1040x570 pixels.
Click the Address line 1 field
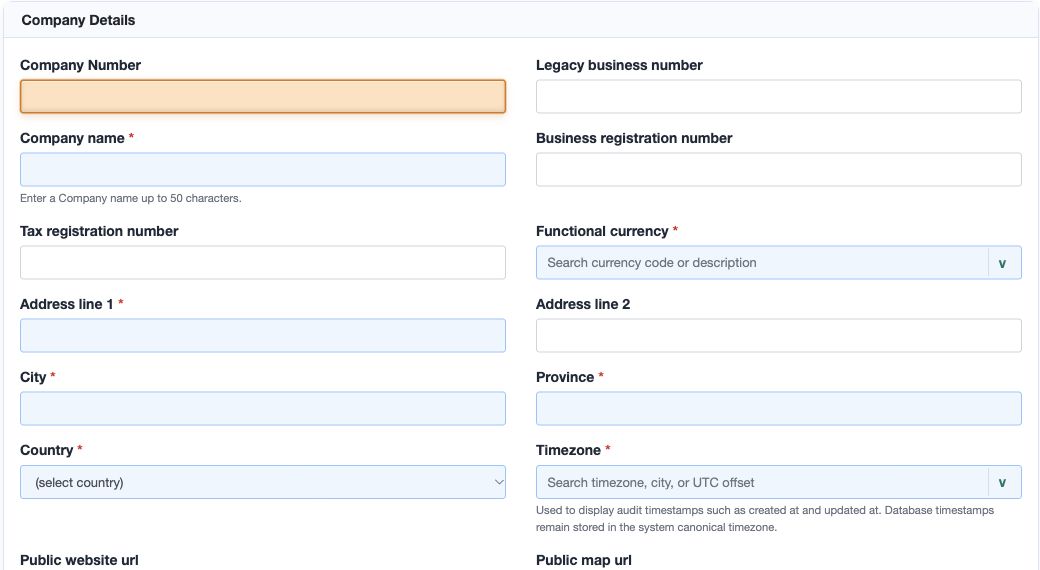(x=263, y=335)
